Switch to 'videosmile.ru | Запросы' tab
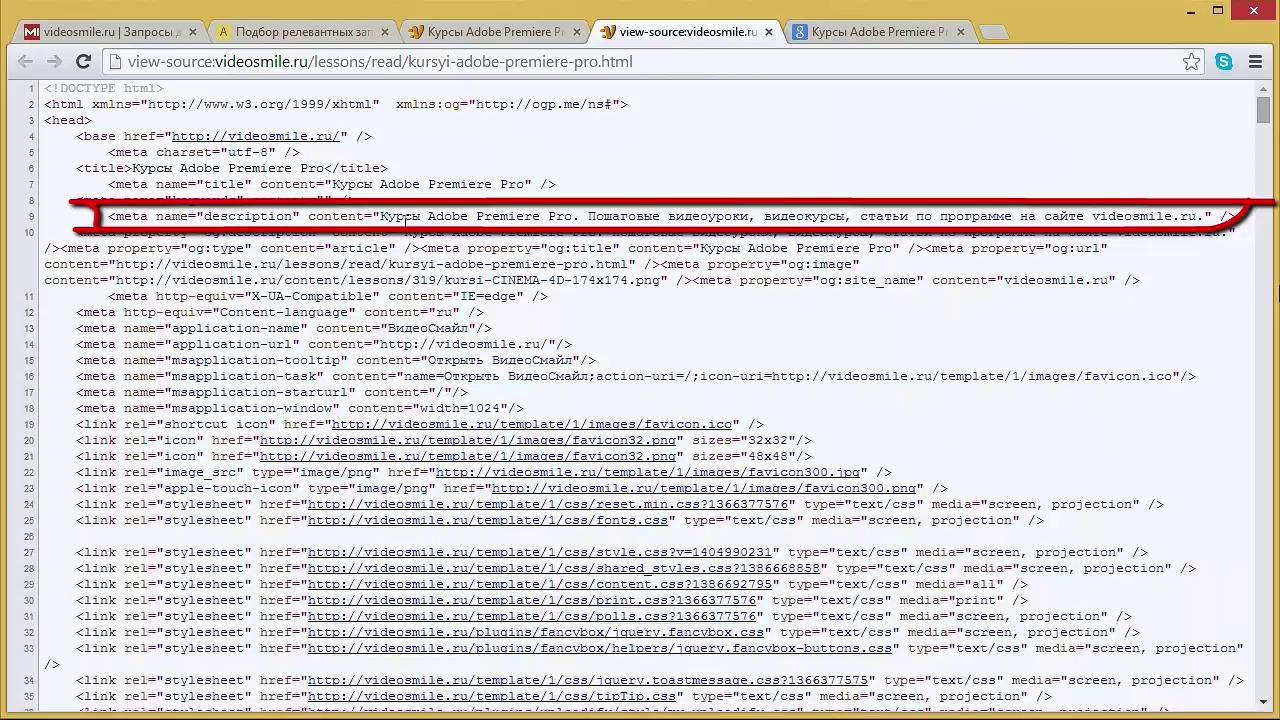This screenshot has height=720, width=1280. pos(100,32)
